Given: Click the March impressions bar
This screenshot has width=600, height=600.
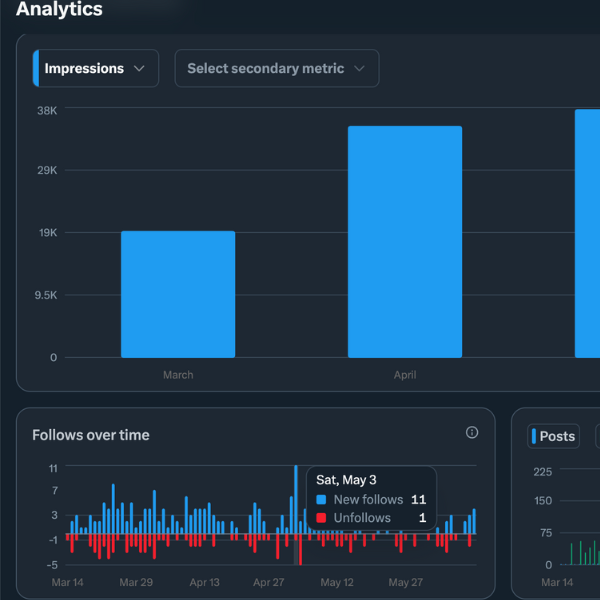Looking at the screenshot, I should tap(178, 294).
